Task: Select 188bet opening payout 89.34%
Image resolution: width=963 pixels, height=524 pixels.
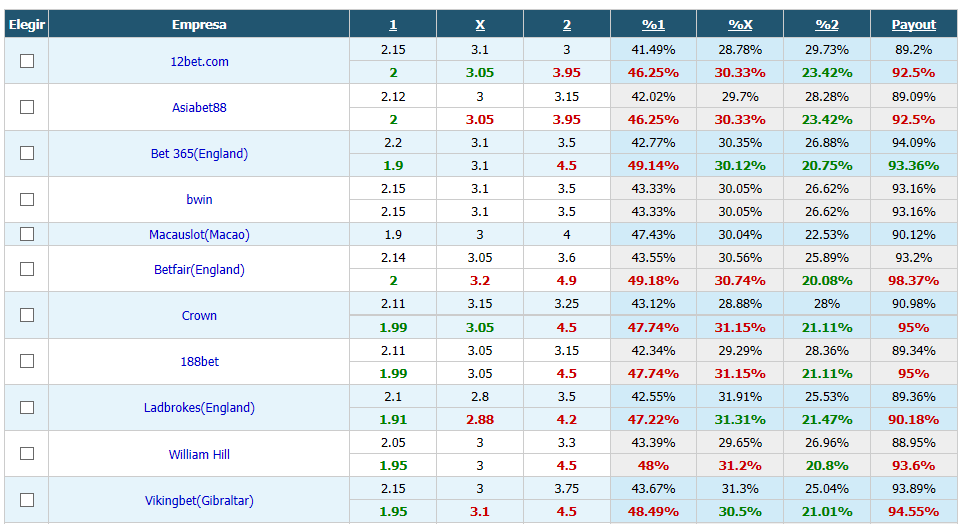Action: [x=914, y=351]
